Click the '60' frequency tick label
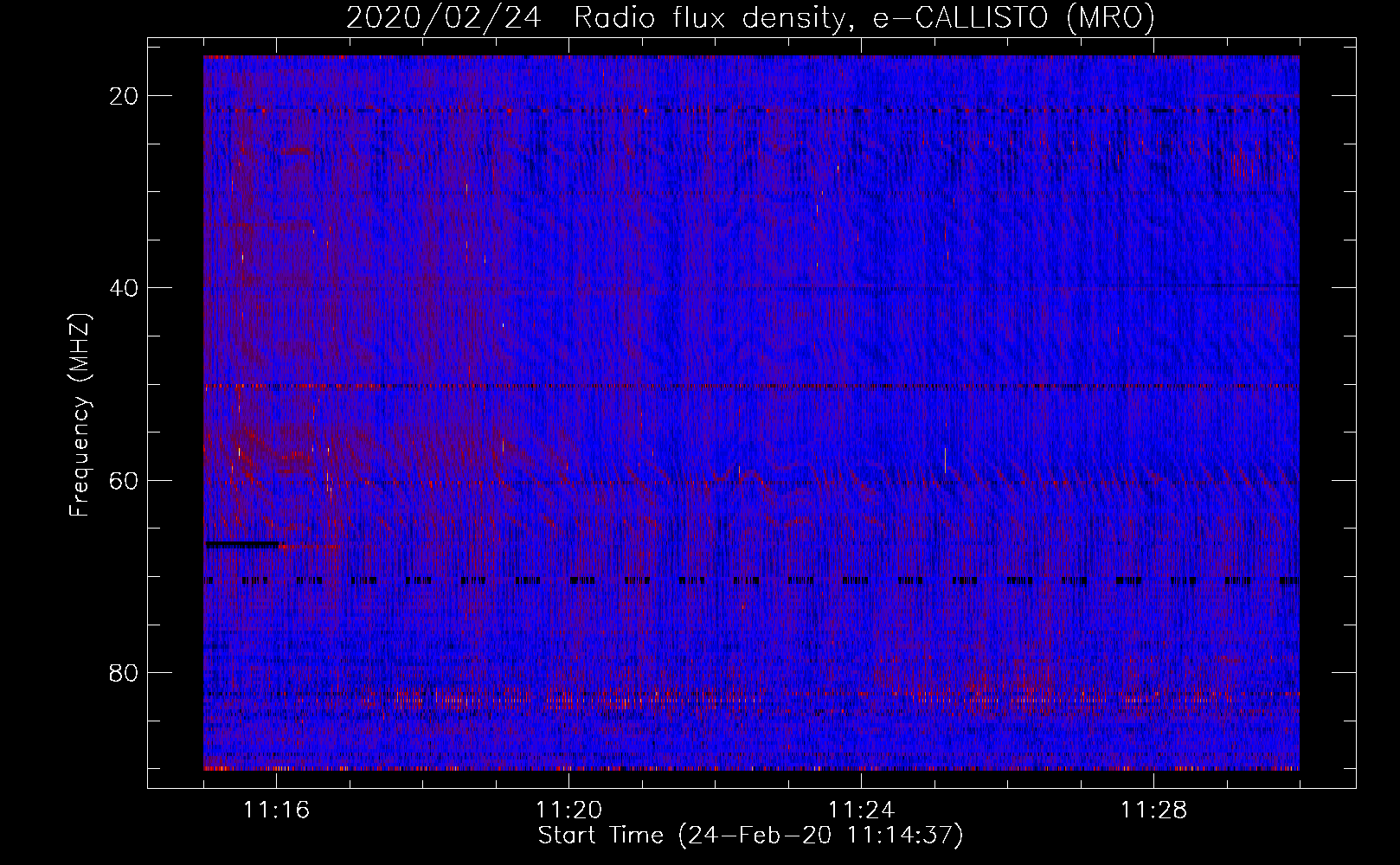The width and height of the screenshot is (1400, 865). coord(125,480)
